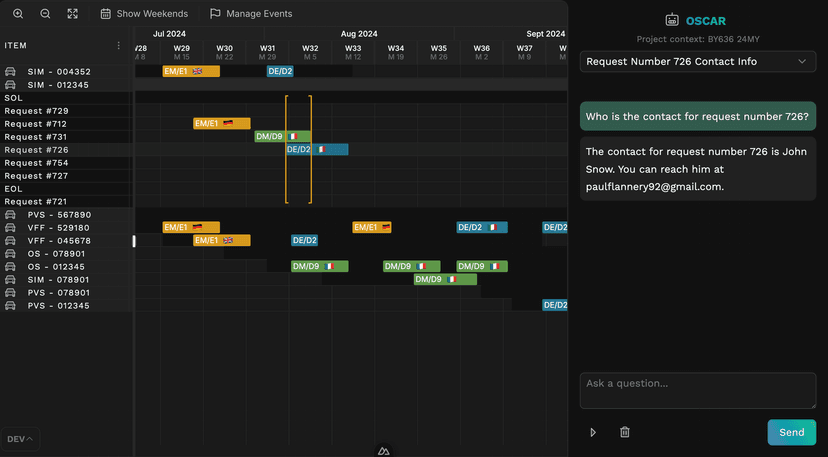Click the Project context BY636 24MY text

click(698, 39)
